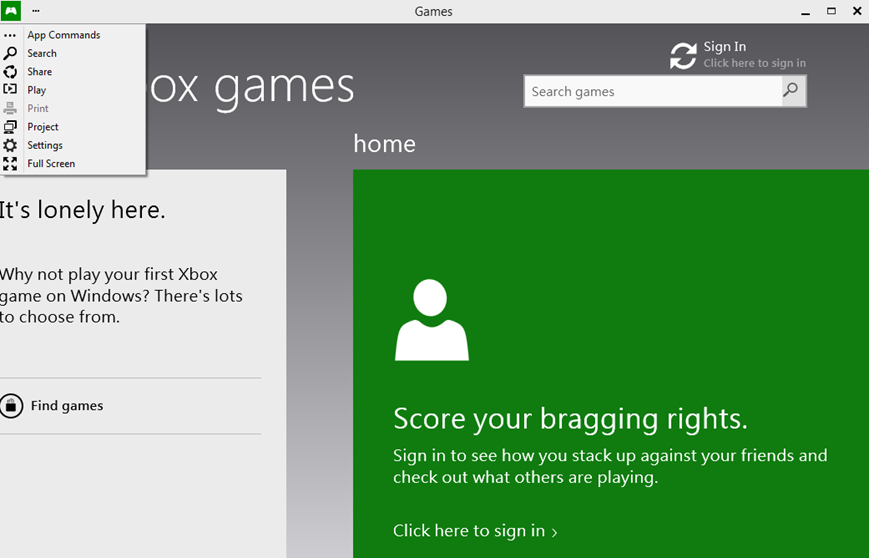Select the greyed-out Print menu entry
869x558 pixels.
point(38,108)
